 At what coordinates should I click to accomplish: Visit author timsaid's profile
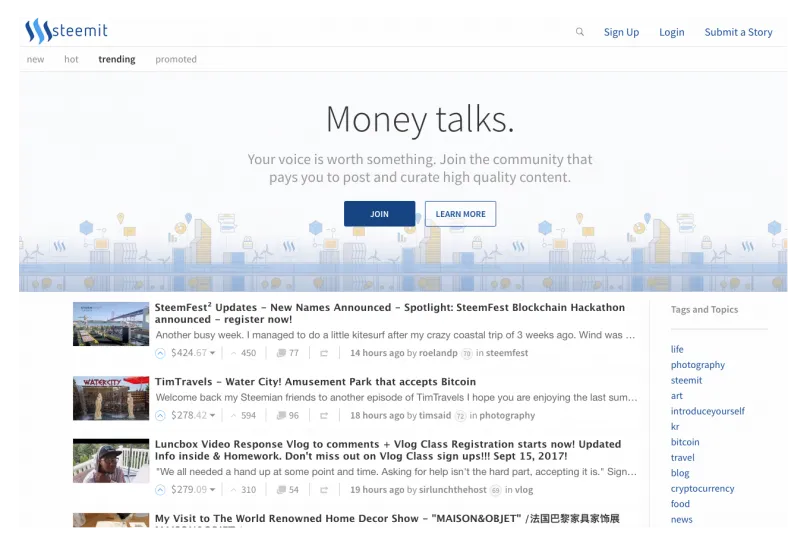tap(435, 416)
